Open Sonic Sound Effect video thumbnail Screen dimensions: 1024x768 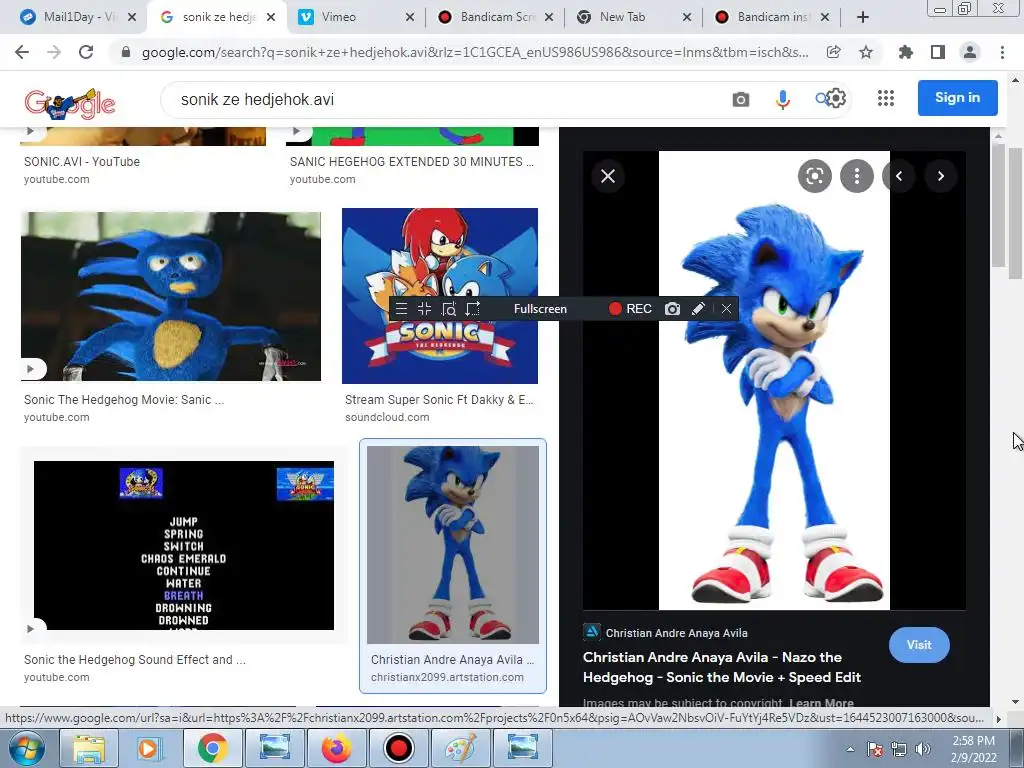click(x=184, y=546)
